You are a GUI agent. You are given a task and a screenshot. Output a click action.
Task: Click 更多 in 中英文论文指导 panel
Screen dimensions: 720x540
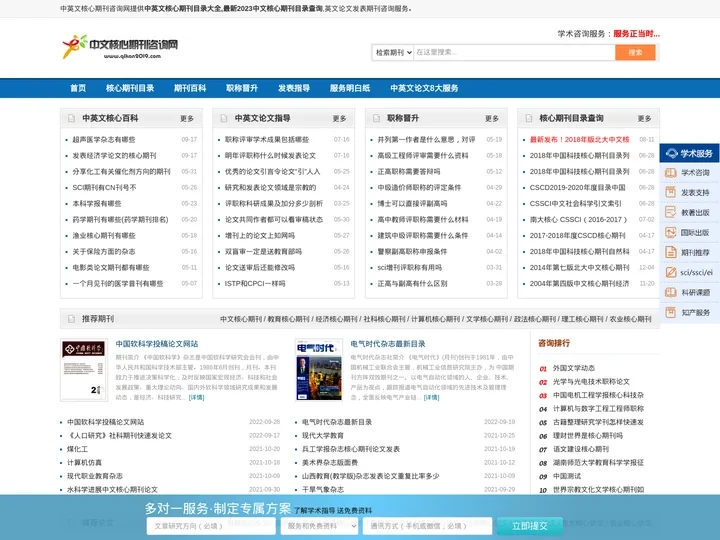[x=339, y=118]
